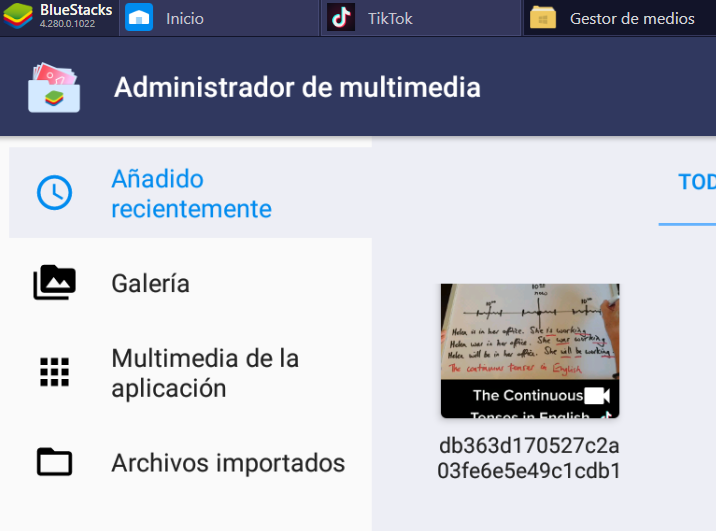This screenshot has width=716, height=531.
Task: Select Multimedia de la aplicación
Action: click(205, 373)
